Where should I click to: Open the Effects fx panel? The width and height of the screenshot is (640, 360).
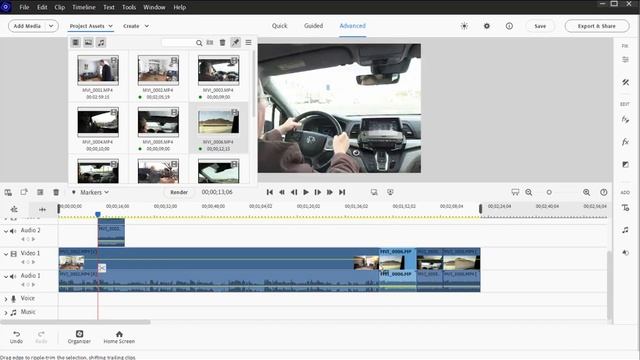[625, 142]
